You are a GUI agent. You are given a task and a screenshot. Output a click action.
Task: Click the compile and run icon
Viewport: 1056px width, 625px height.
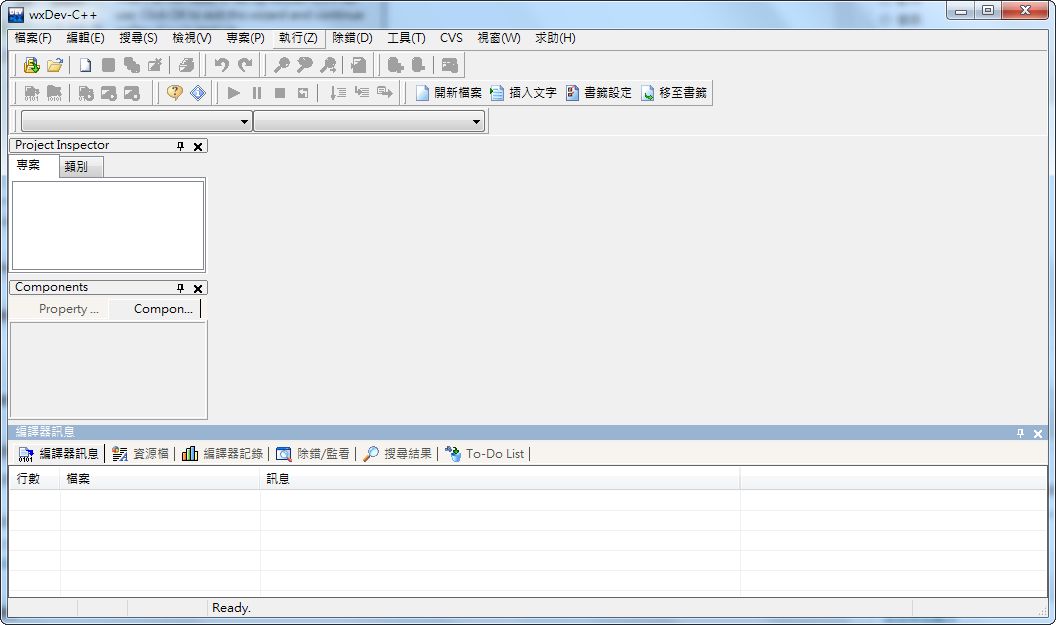click(86, 93)
